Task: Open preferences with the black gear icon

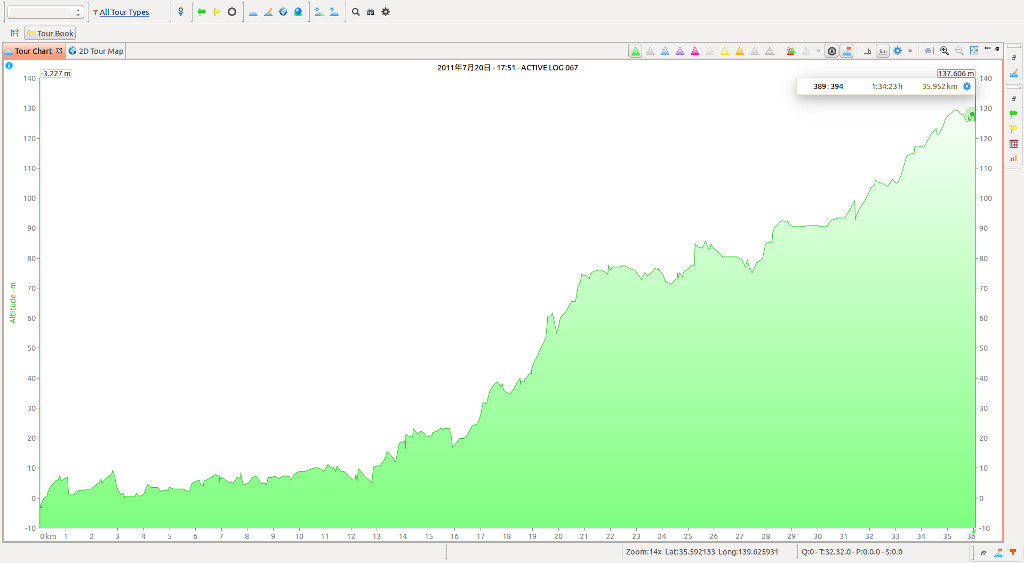Action: 385,12
